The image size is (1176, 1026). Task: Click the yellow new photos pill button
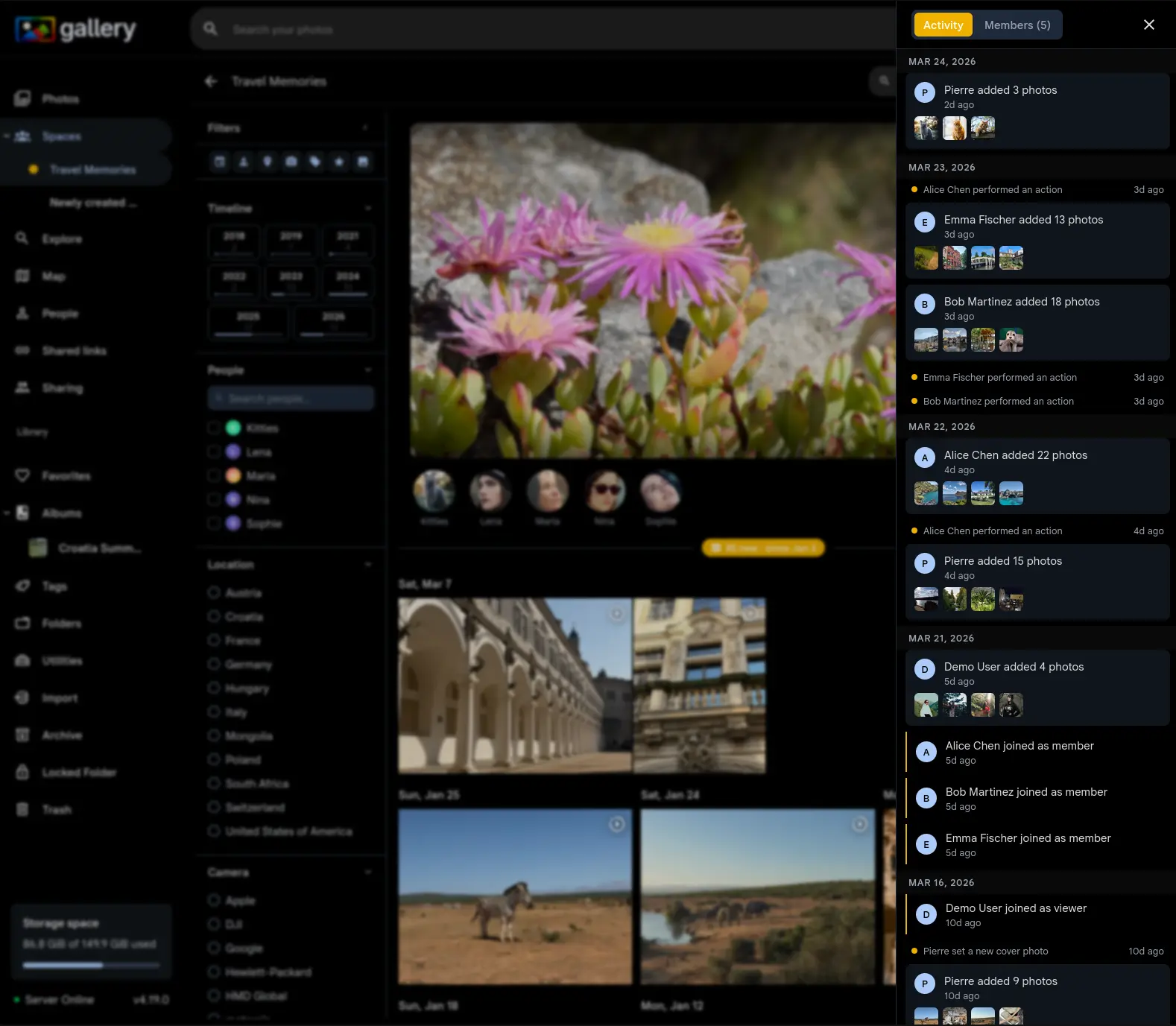pos(763,548)
